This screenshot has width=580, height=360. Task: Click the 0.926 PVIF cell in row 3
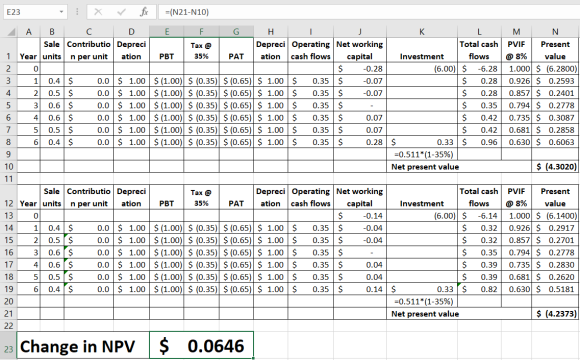pos(517,81)
